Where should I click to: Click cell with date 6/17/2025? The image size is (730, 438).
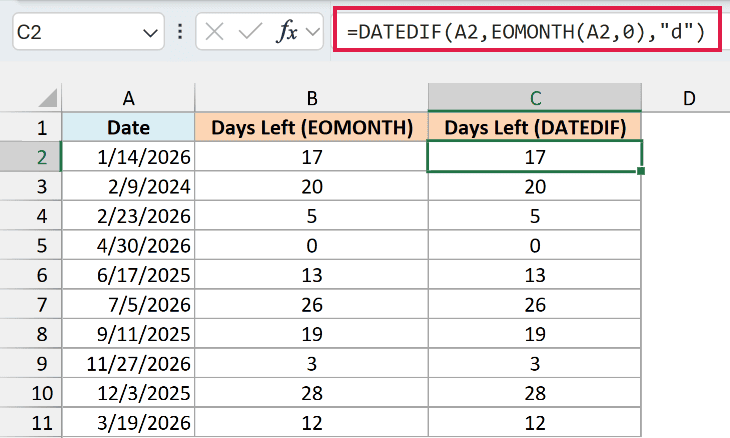128,275
